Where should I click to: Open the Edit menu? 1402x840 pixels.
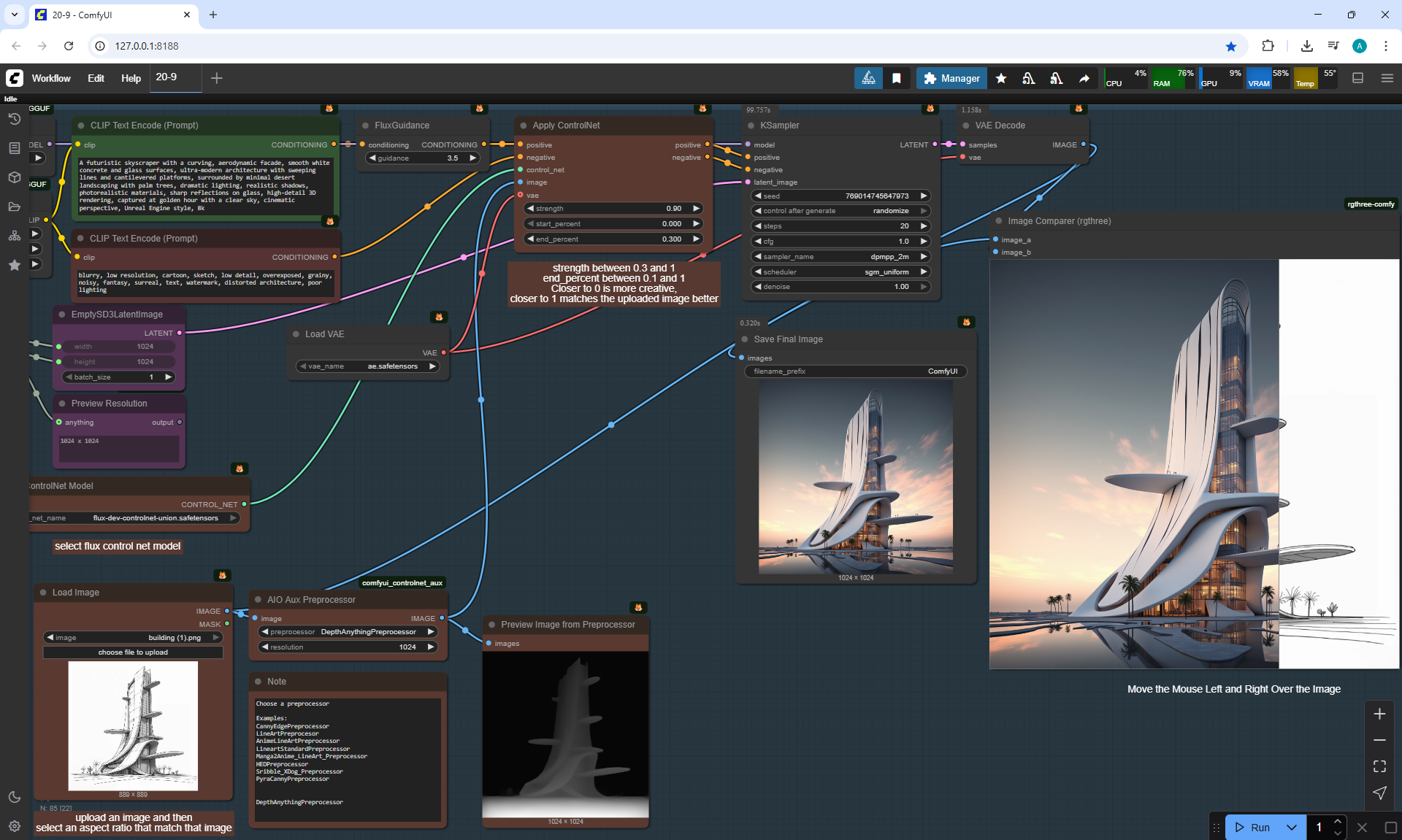tap(96, 78)
